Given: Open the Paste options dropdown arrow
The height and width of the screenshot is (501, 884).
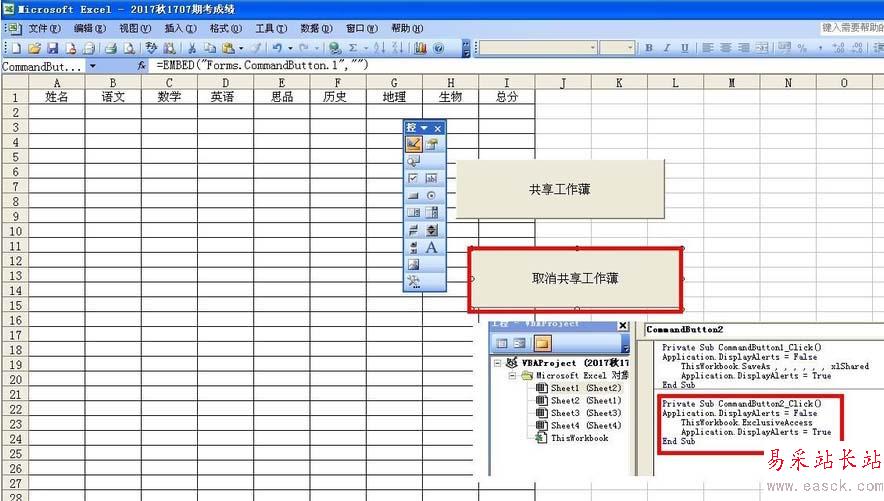Looking at the screenshot, I should pyautogui.click(x=241, y=48).
